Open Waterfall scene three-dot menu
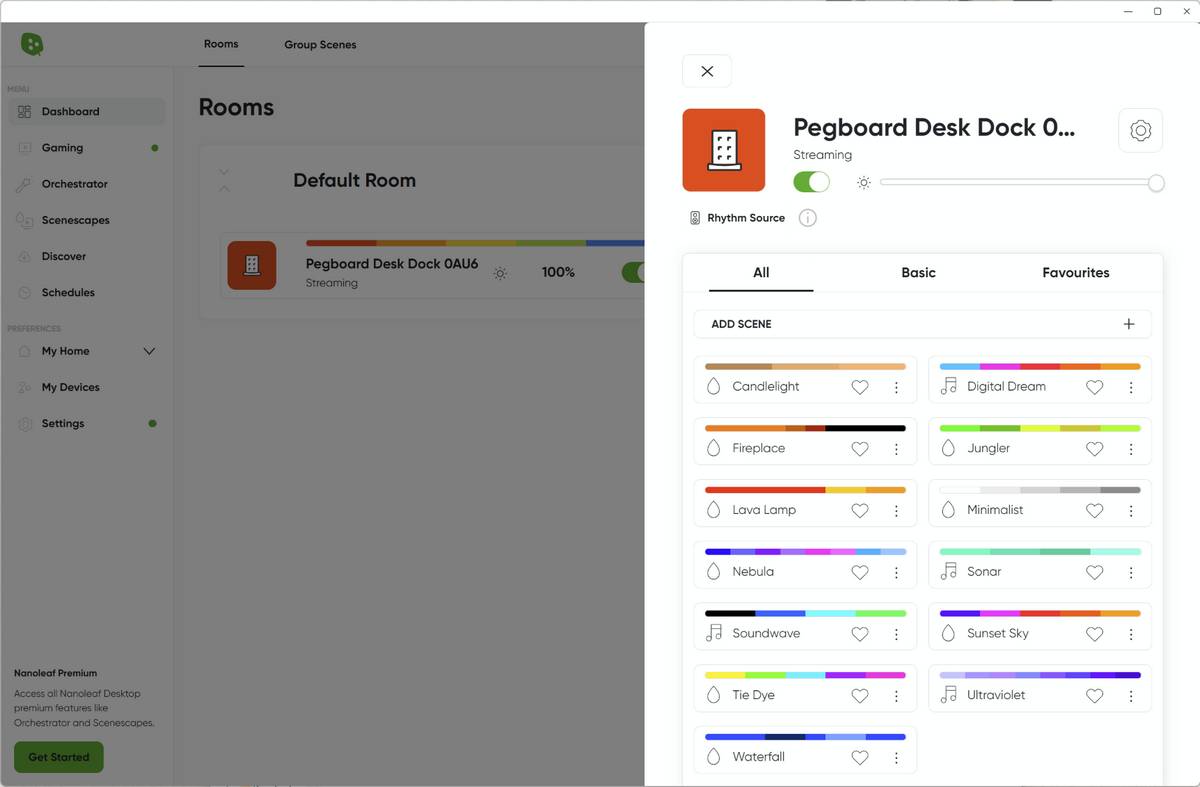This screenshot has height=787, width=1200. tap(896, 757)
